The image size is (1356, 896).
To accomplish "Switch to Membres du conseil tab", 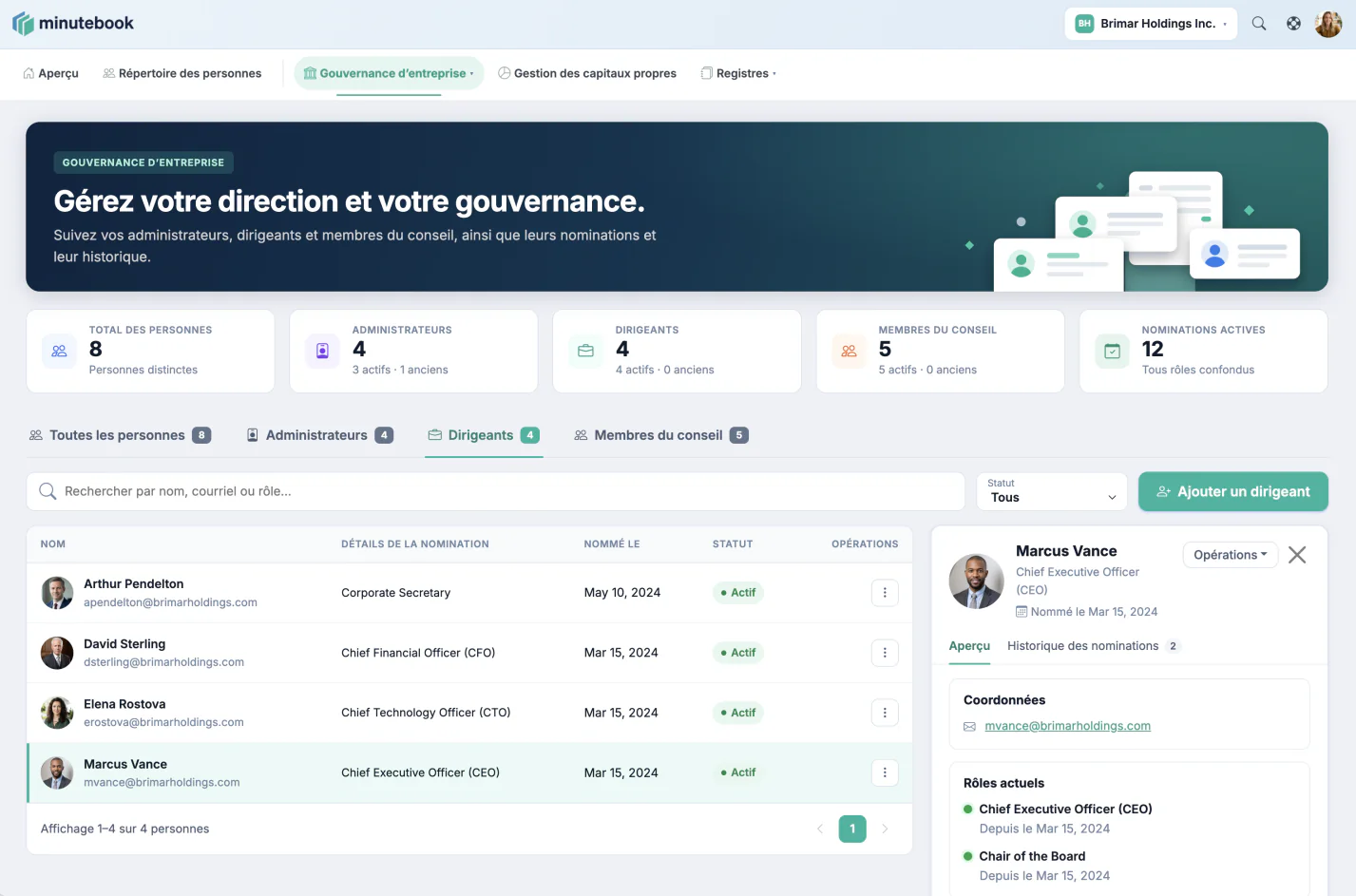I will coord(661,435).
